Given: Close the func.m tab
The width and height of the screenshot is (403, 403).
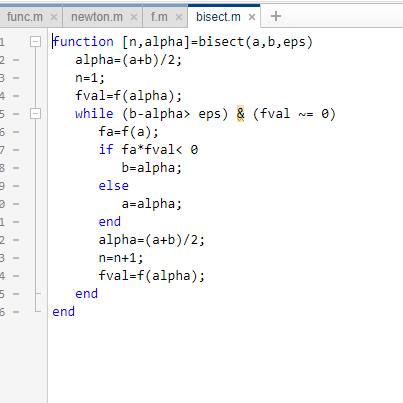Looking at the screenshot, I should [54, 17].
